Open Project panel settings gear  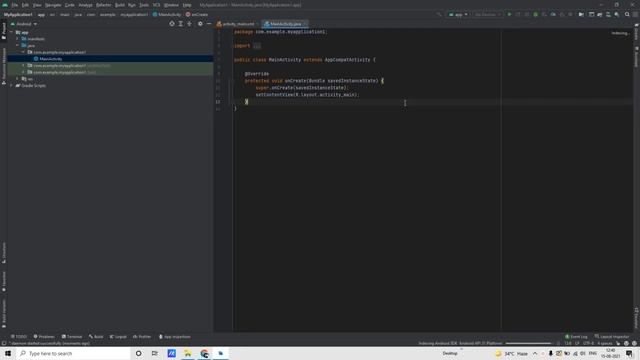[200, 24]
